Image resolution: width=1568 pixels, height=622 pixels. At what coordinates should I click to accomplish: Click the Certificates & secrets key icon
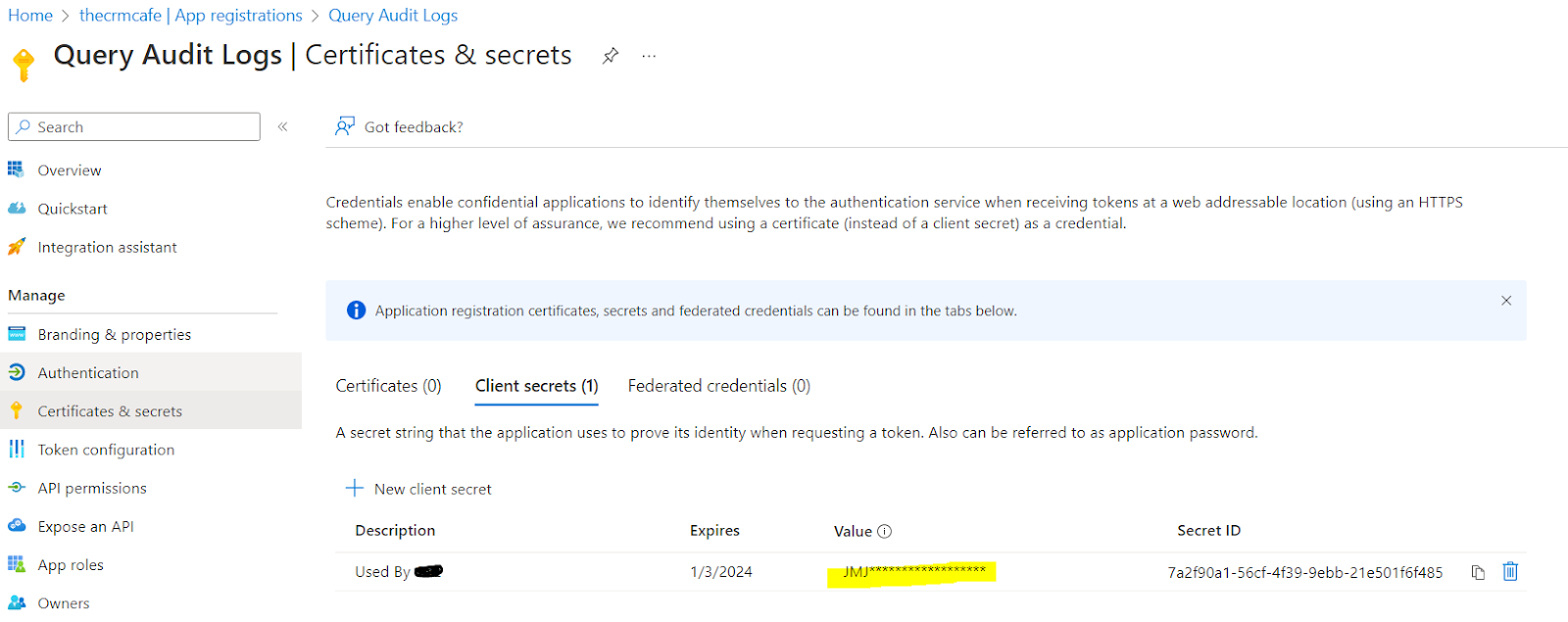coord(17,410)
